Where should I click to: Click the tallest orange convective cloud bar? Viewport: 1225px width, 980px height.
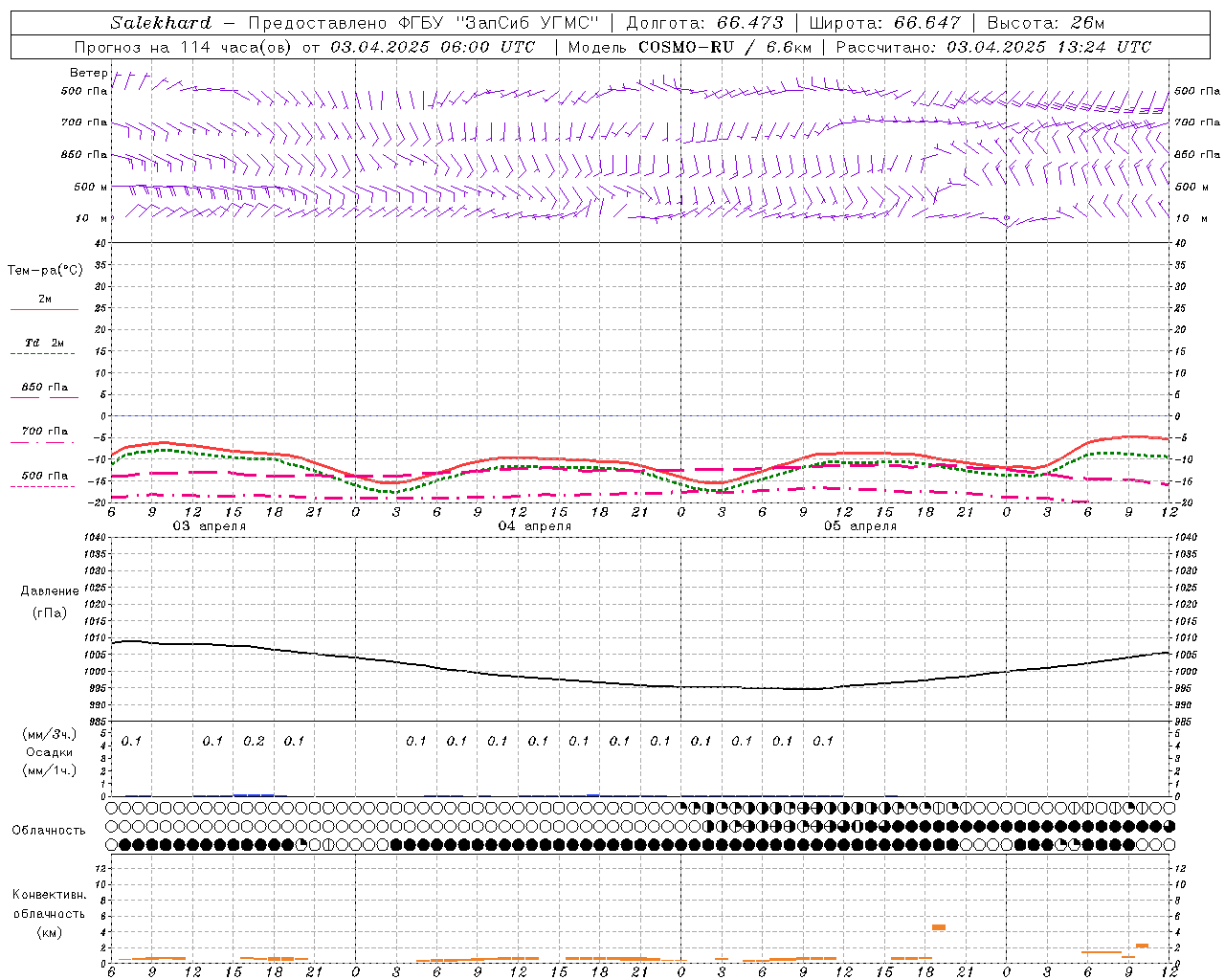[x=939, y=927]
